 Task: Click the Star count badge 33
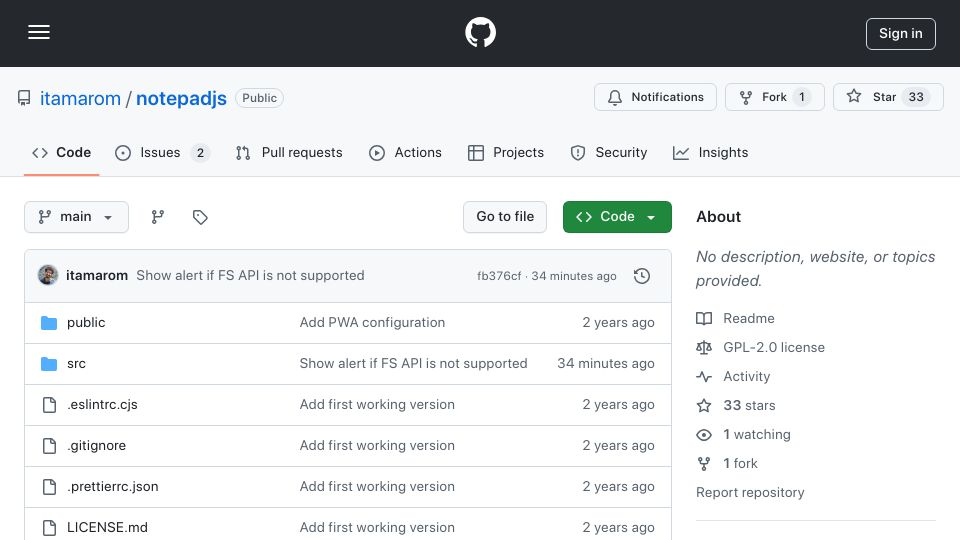point(916,97)
